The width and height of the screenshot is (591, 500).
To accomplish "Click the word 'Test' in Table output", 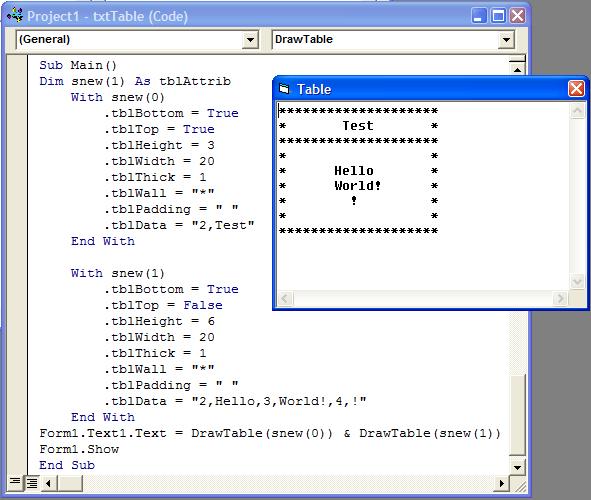I will [x=358, y=125].
